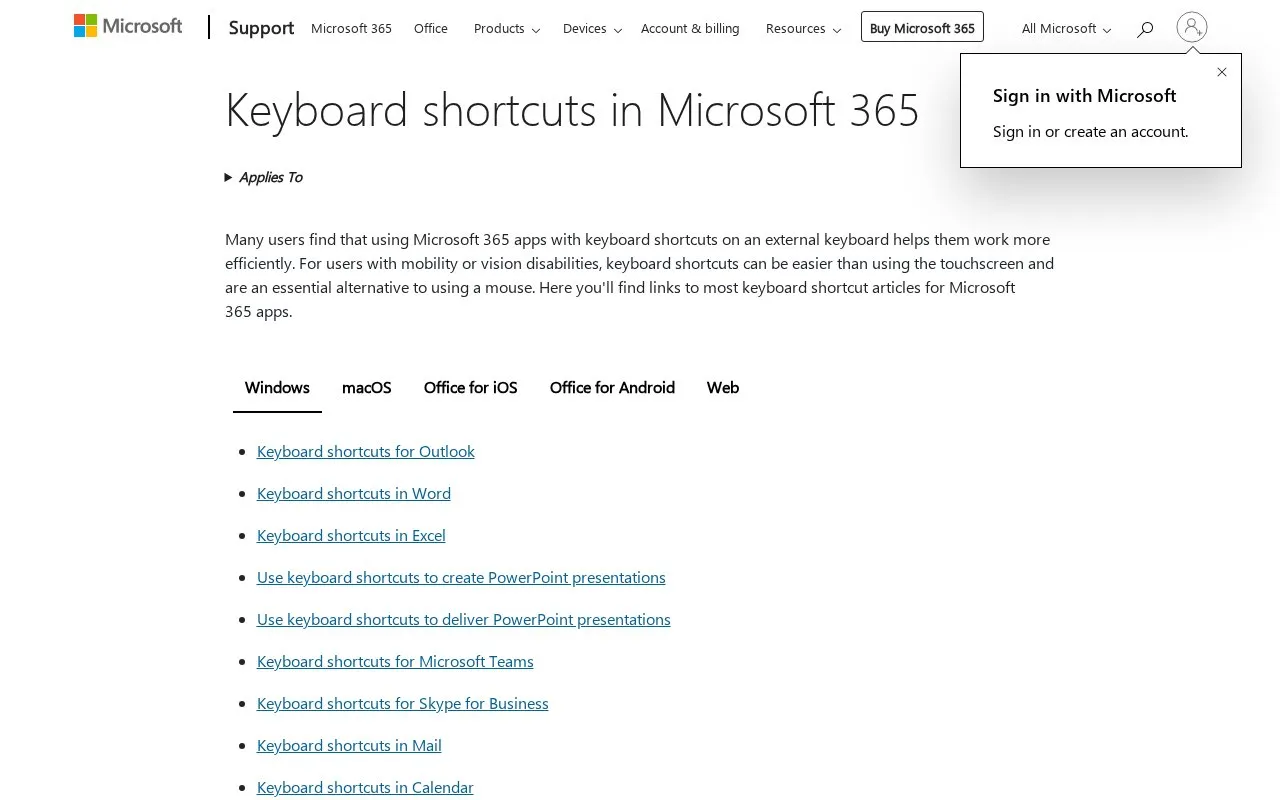Expand the Devices dropdown
Viewport: 1280px width, 800px height.
click(592, 29)
